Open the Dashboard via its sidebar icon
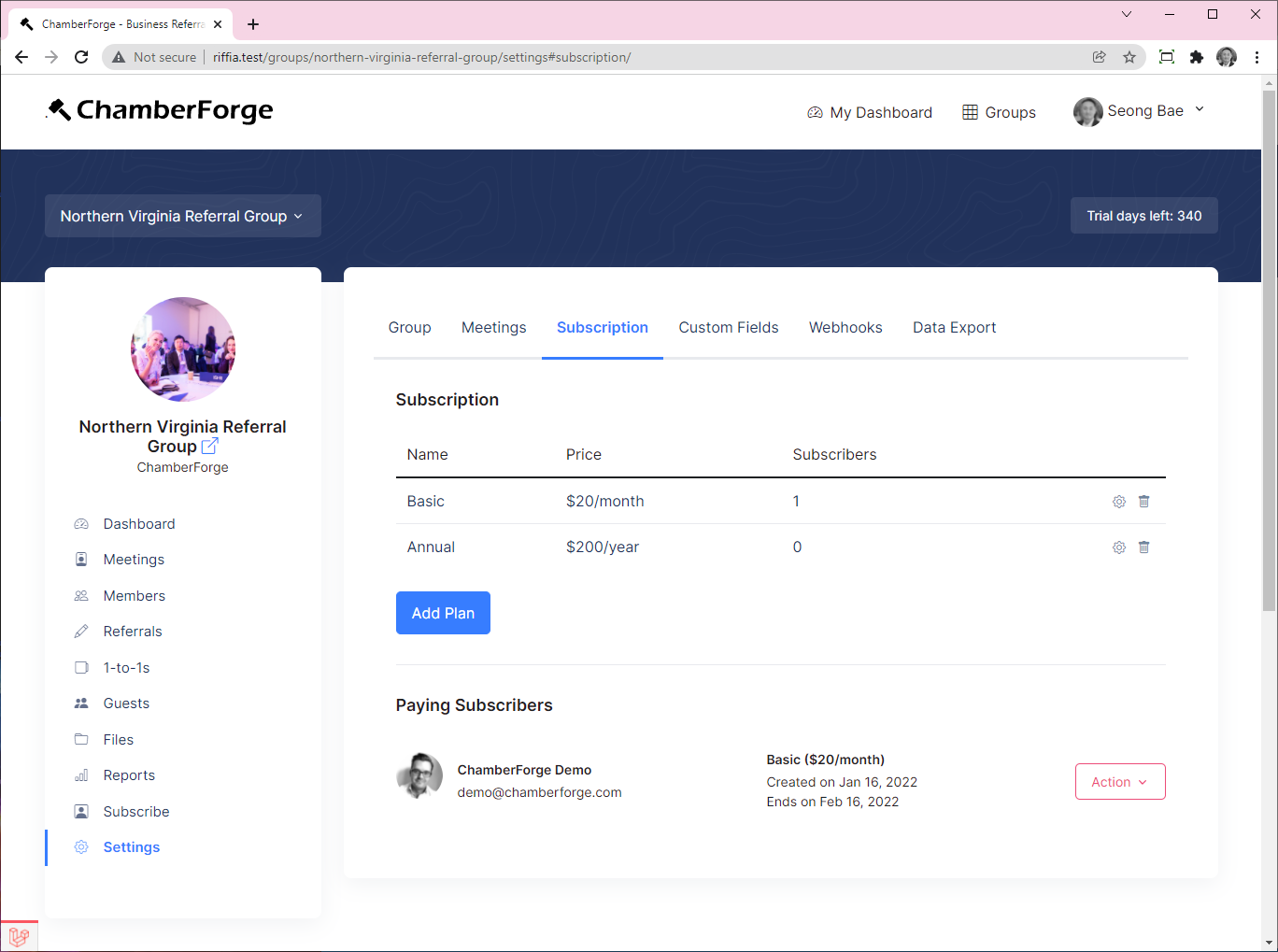1278x952 pixels. pyautogui.click(x=82, y=523)
